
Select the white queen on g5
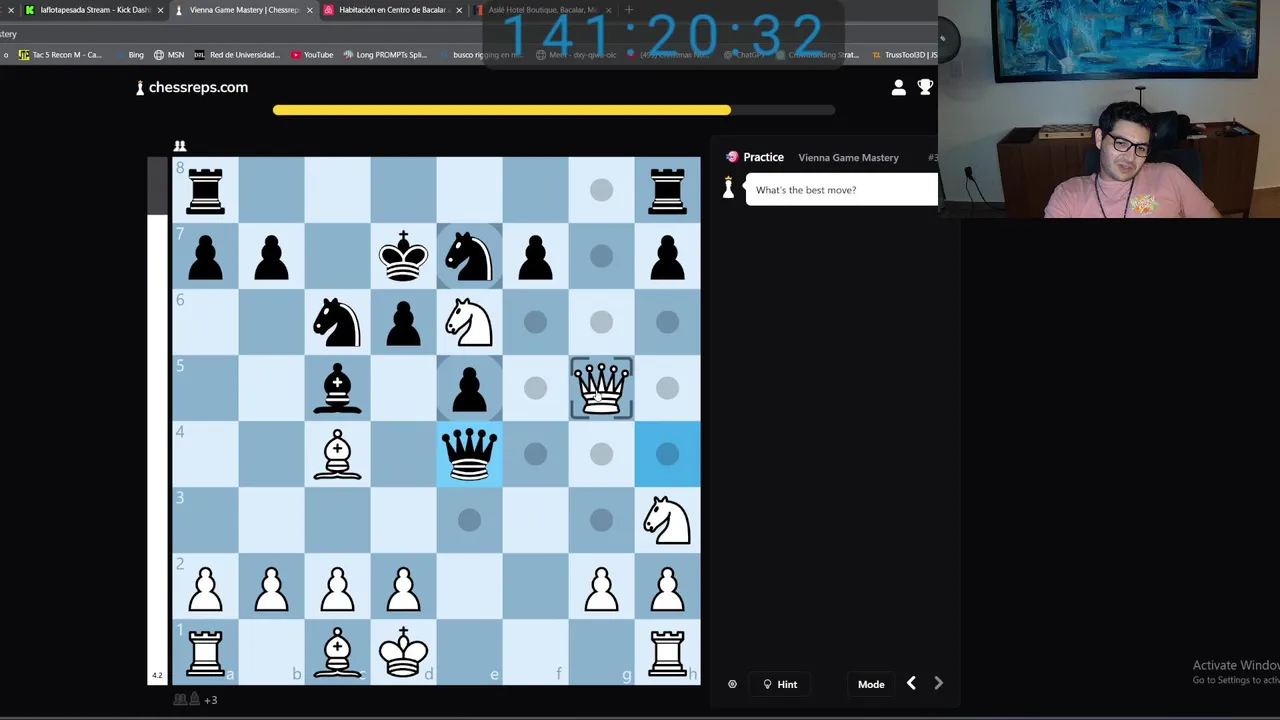pyautogui.click(x=601, y=388)
